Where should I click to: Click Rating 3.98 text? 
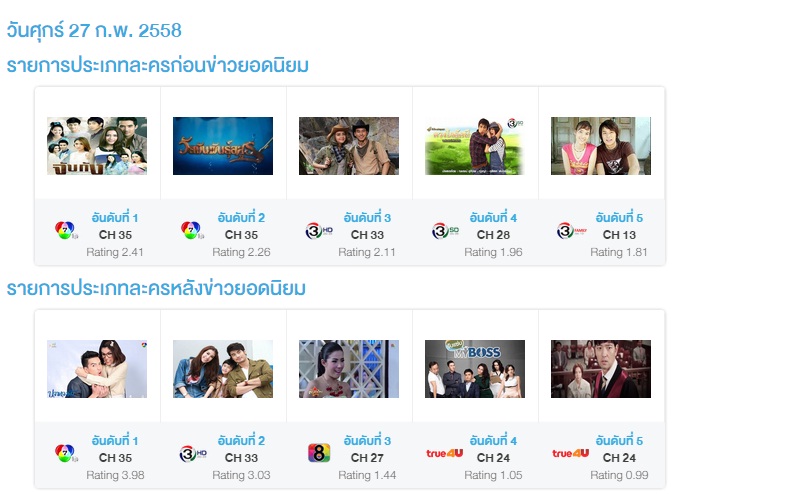pos(115,475)
